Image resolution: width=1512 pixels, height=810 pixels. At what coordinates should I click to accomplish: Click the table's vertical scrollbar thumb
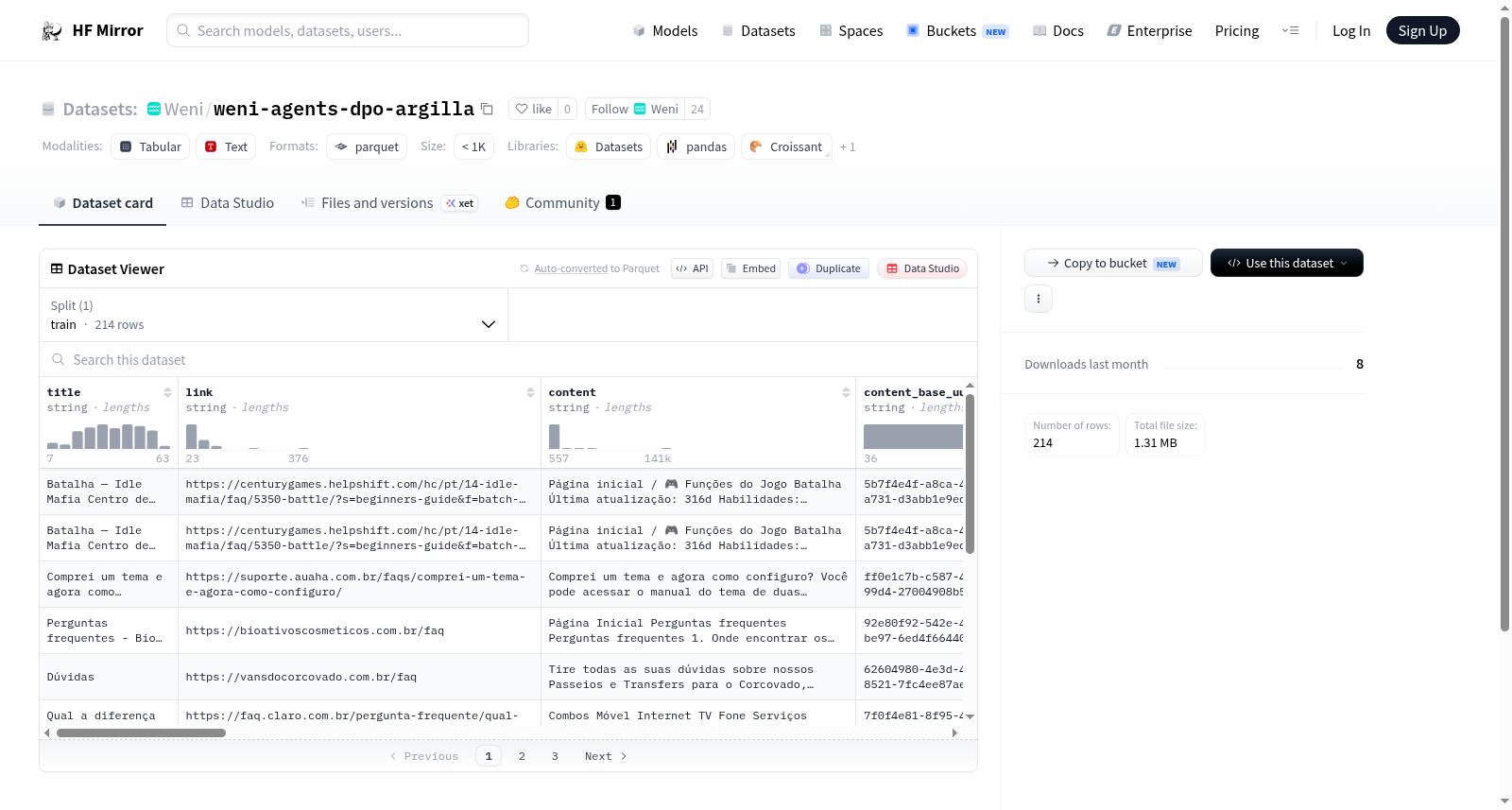coord(970,473)
